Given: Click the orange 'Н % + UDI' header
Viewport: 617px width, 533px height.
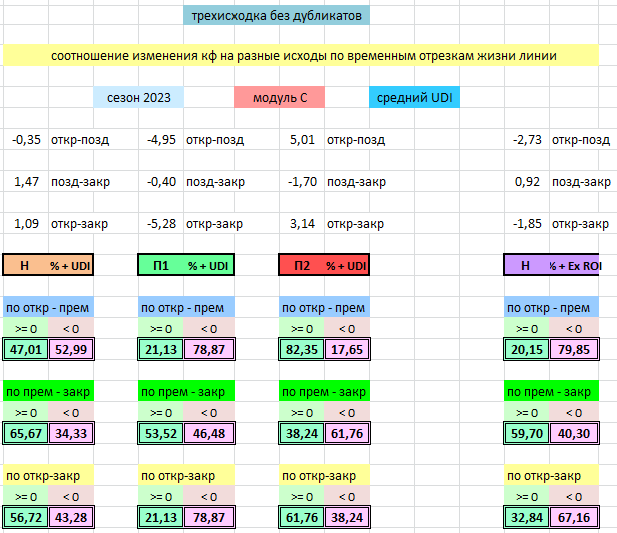Looking at the screenshot, I should 48,265.
